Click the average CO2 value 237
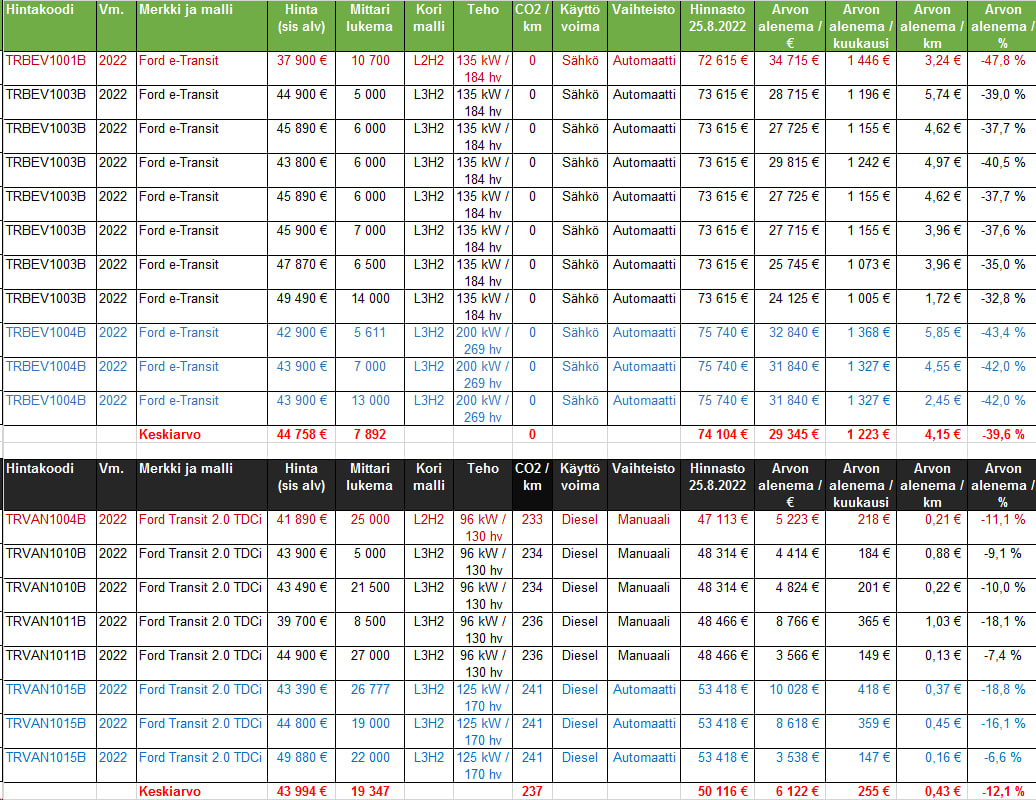 coord(533,791)
